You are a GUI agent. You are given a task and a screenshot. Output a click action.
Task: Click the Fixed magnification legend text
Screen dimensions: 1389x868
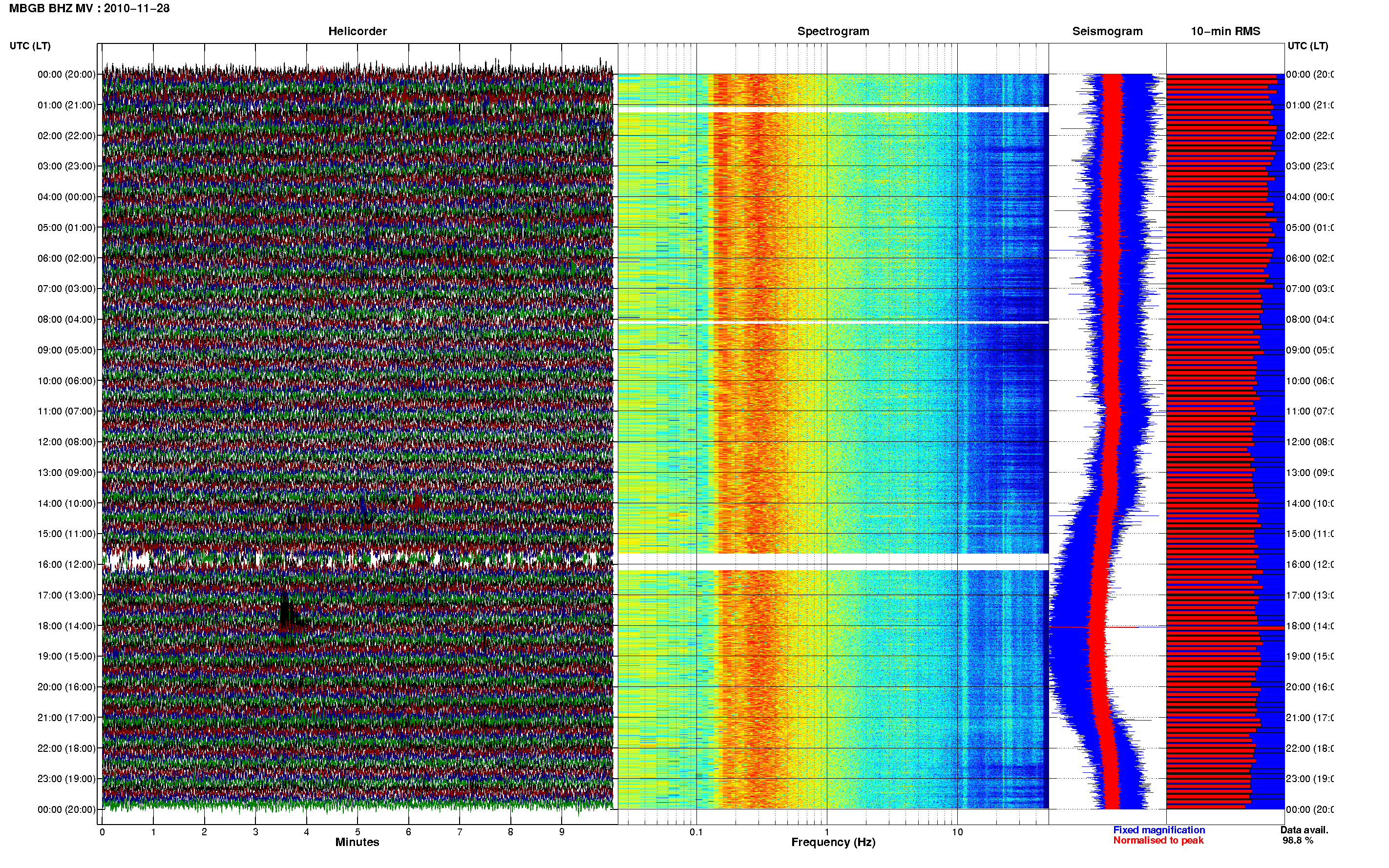pos(1159,830)
